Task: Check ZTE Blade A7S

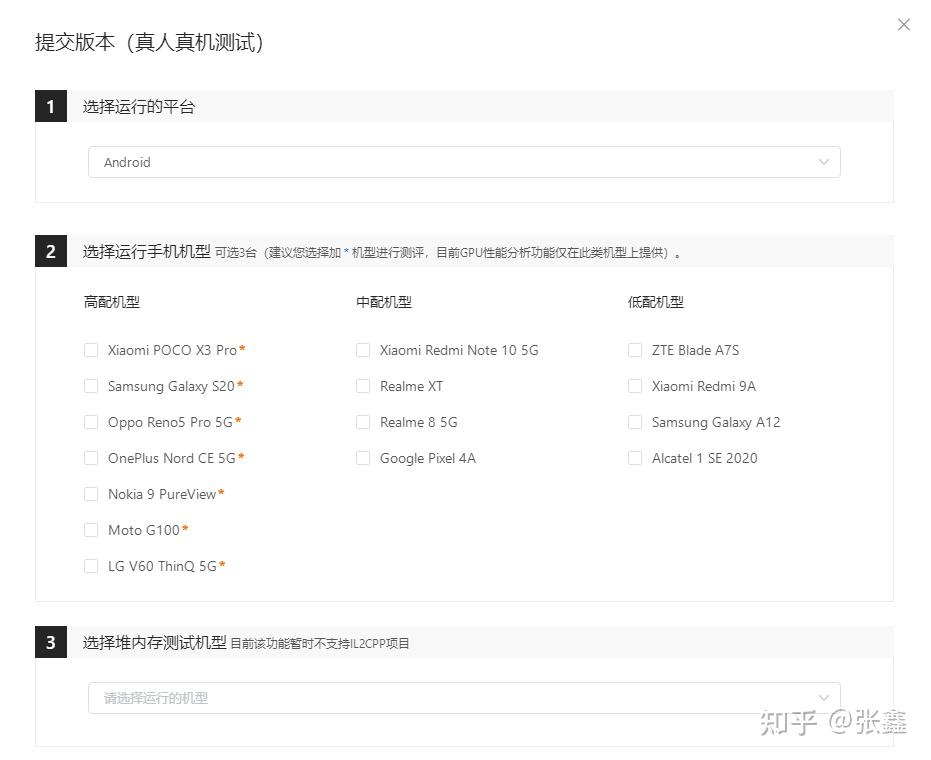Action: 635,350
